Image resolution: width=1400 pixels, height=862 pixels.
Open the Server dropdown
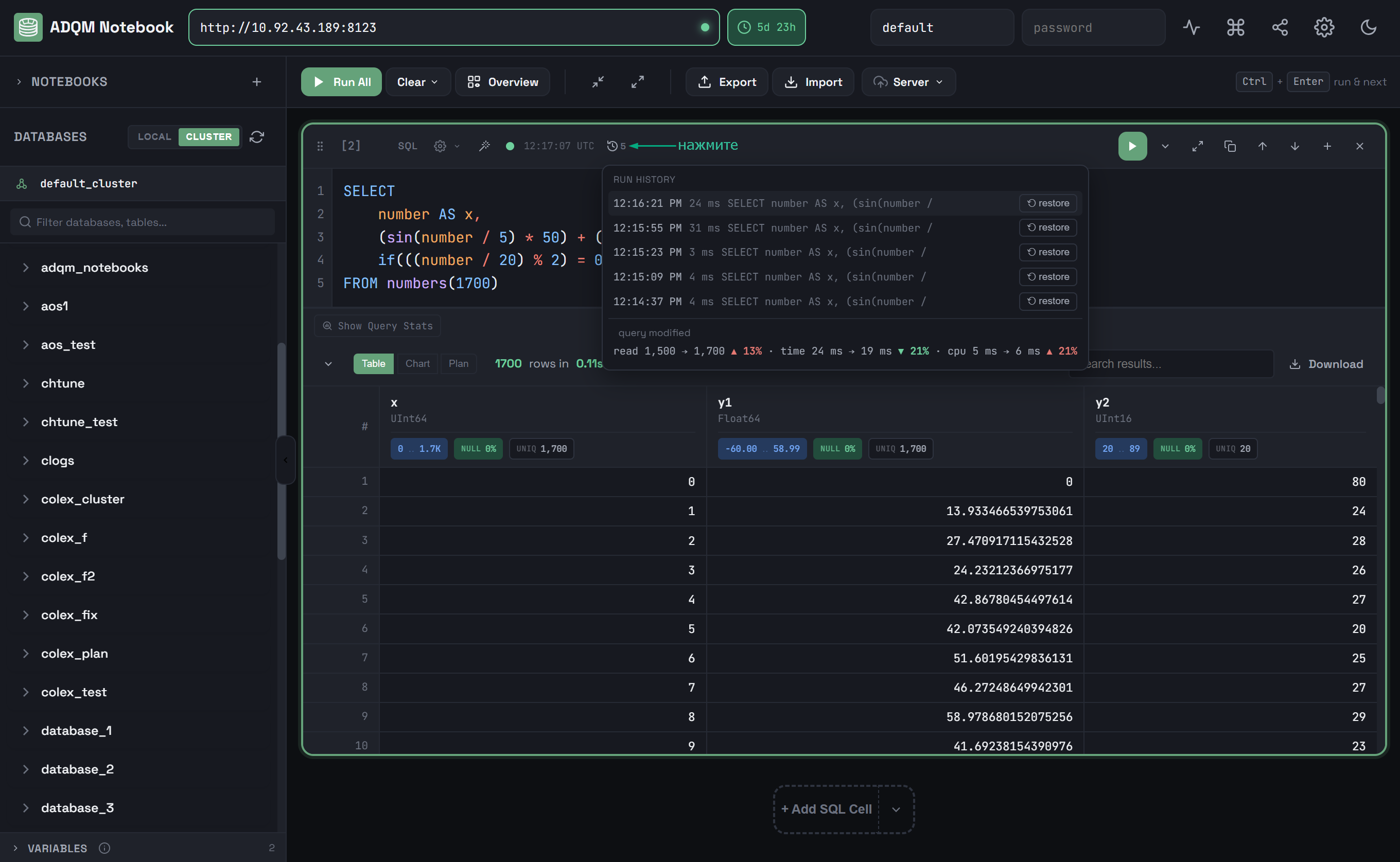(x=908, y=82)
